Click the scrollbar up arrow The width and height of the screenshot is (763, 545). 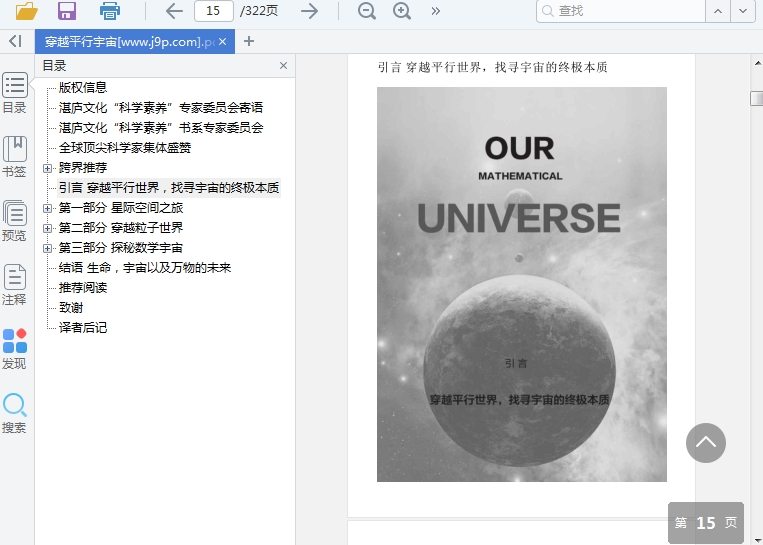tap(757, 63)
